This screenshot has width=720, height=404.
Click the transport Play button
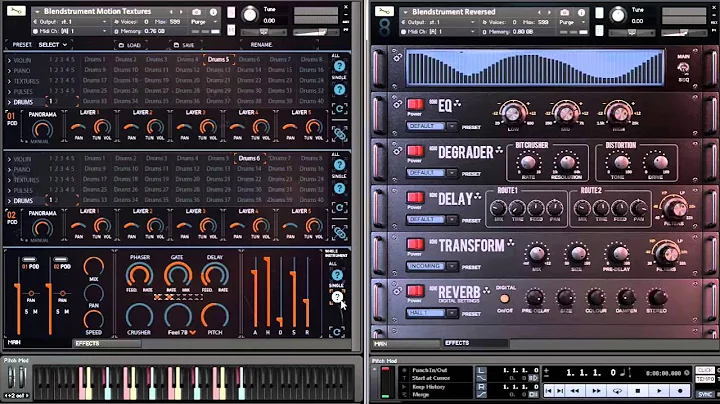659,391
